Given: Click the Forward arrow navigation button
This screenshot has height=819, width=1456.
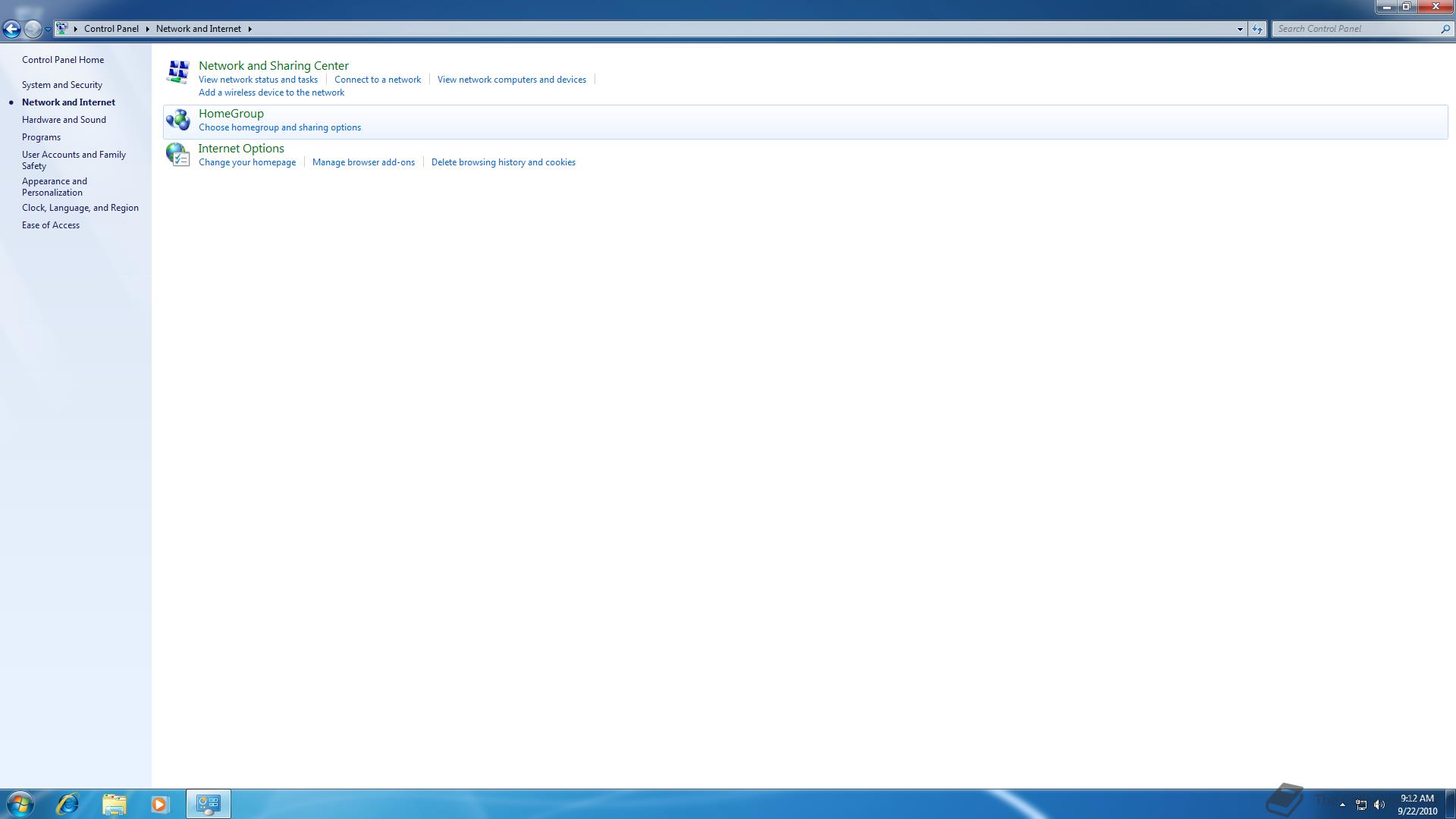Looking at the screenshot, I should (32, 29).
